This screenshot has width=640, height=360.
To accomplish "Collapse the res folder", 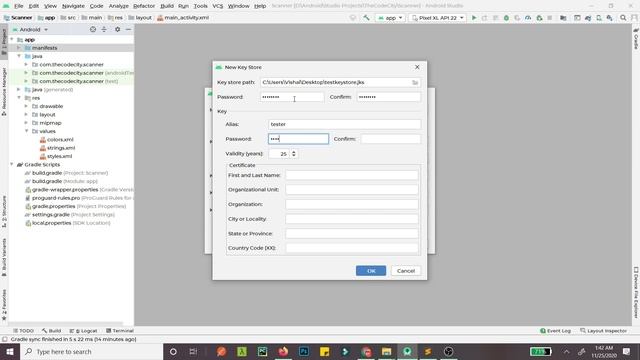I will pyautogui.click(x=19, y=98).
